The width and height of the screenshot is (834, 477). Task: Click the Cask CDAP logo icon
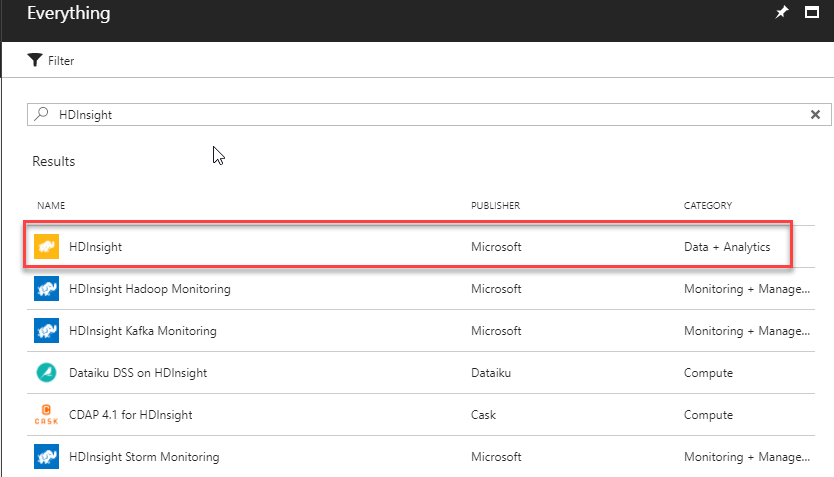click(46, 415)
